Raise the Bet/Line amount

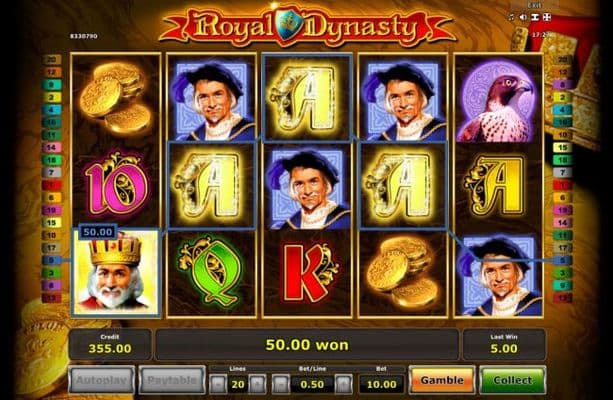344,384
